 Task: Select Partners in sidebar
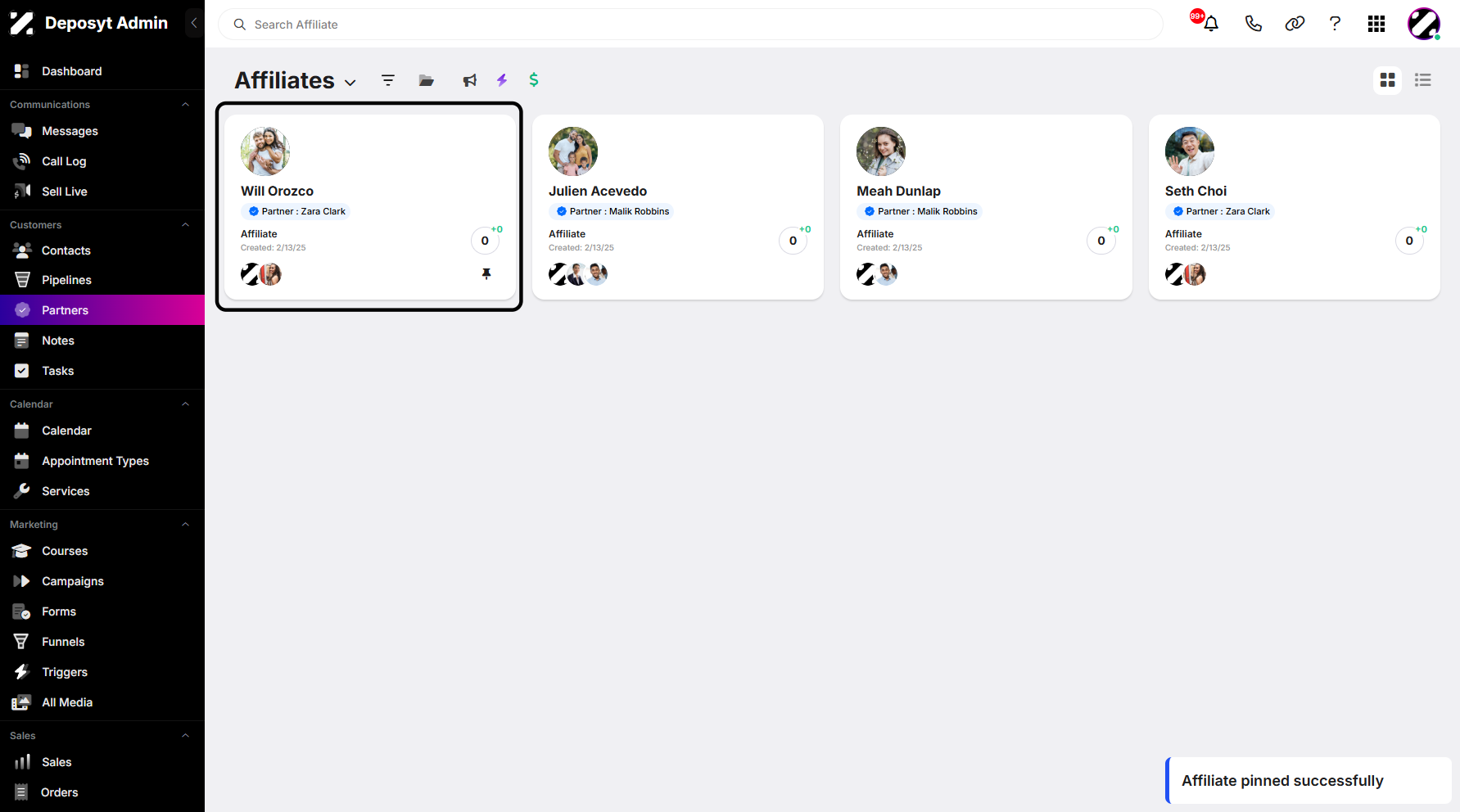pyautogui.click(x=102, y=310)
